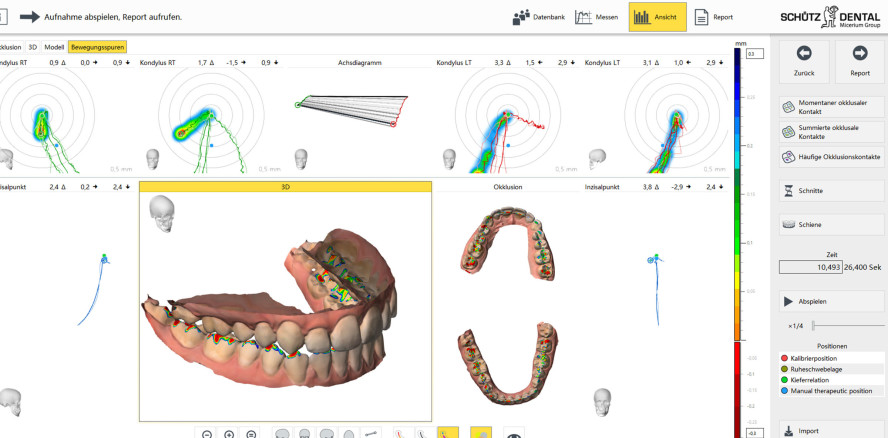Click the Import button
Screen dimensions: 888x438
[x=831, y=431]
